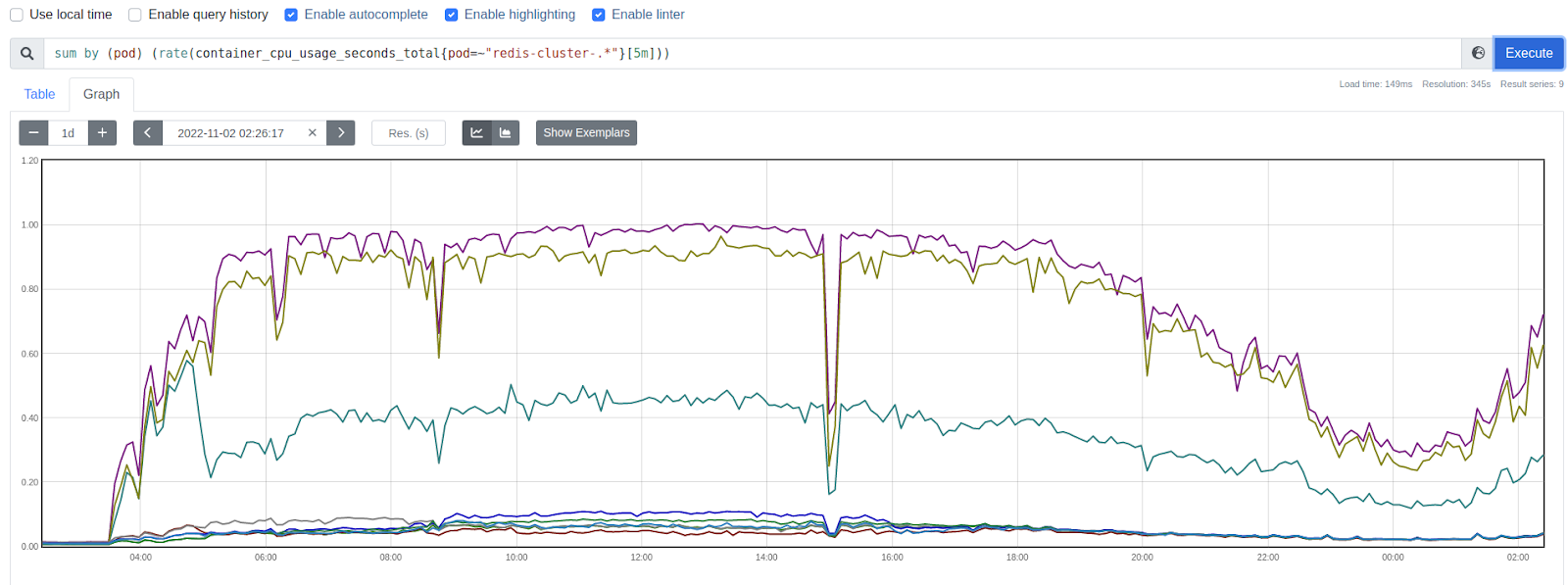The height and width of the screenshot is (585, 1568).
Task: Switch to stacked chart display mode
Action: pyautogui.click(x=506, y=132)
